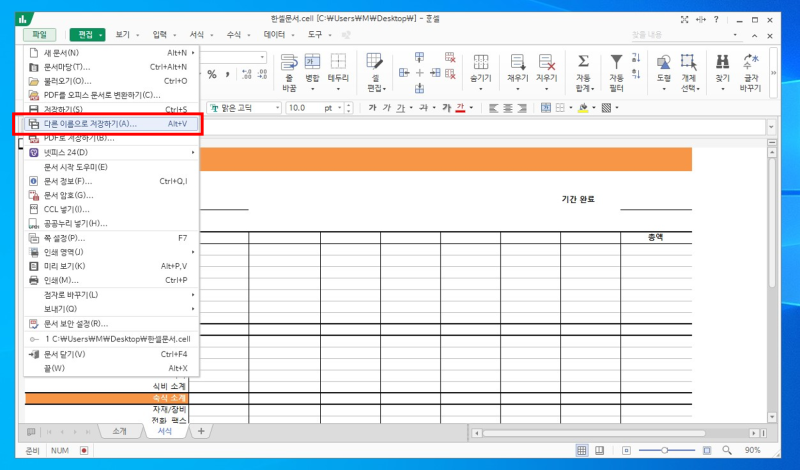The width and height of the screenshot is (800, 470).
Task: Open the 셀 편집 tool
Action: (375, 73)
